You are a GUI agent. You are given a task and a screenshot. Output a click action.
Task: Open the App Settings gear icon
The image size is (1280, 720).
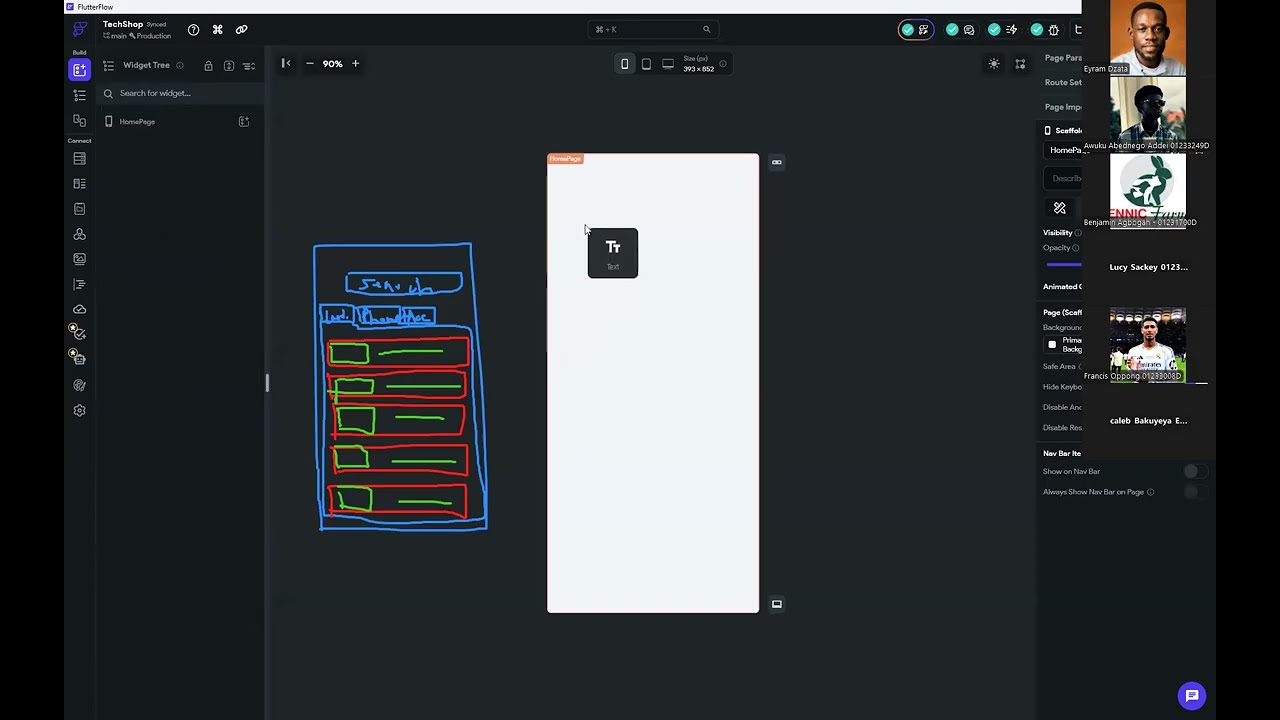[79, 410]
